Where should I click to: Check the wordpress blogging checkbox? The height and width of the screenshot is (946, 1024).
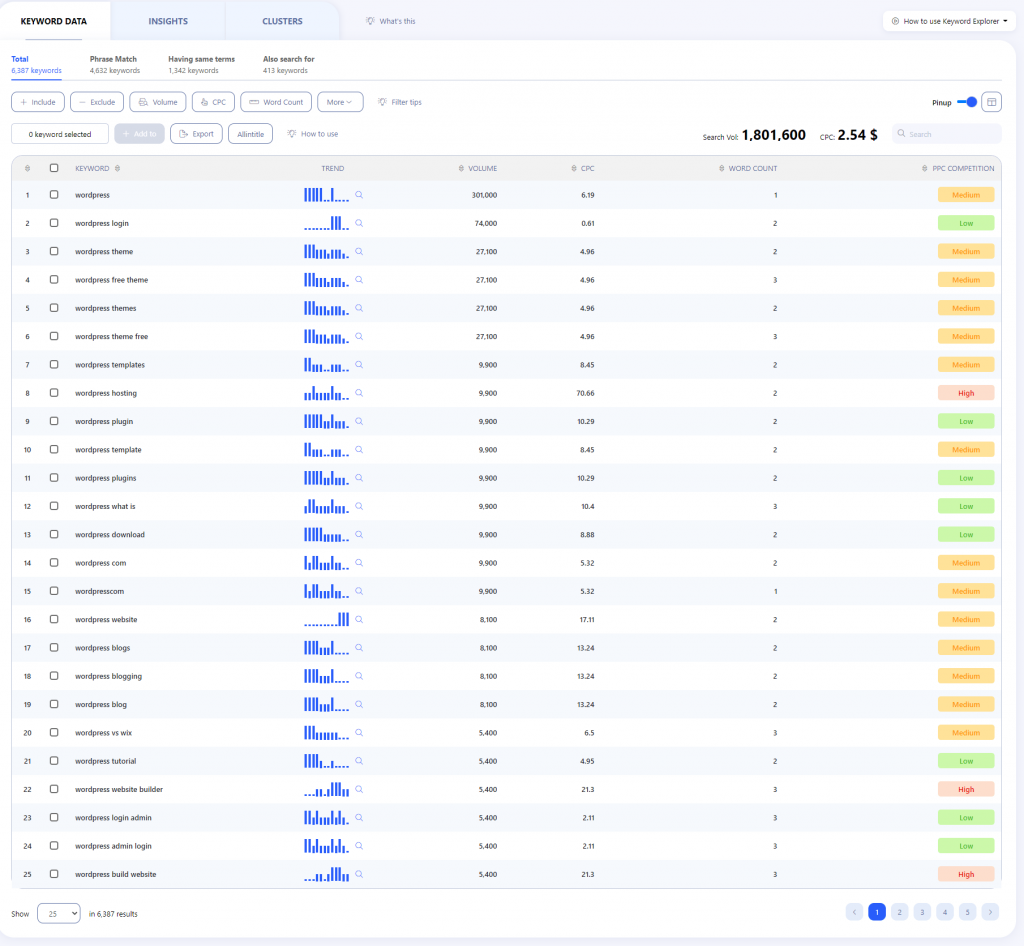54,676
